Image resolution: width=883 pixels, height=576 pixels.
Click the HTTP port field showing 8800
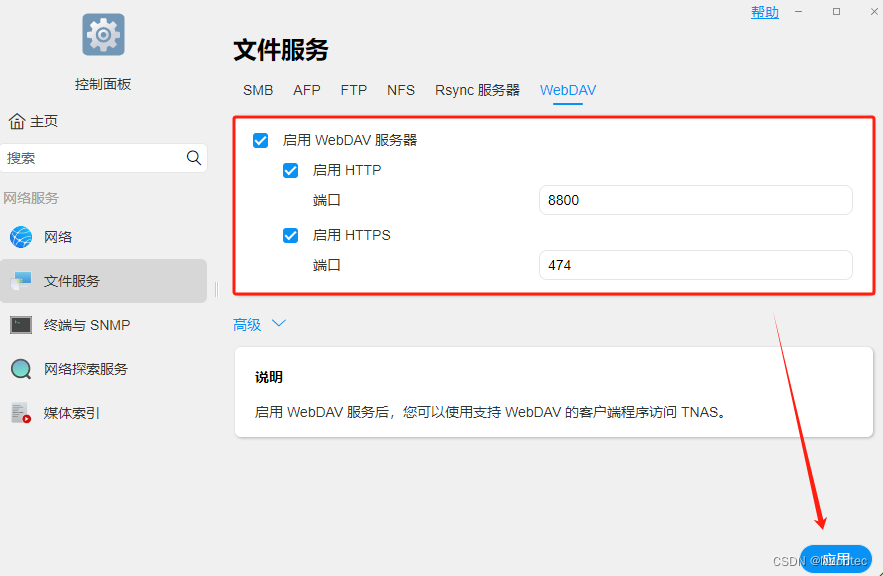[695, 200]
